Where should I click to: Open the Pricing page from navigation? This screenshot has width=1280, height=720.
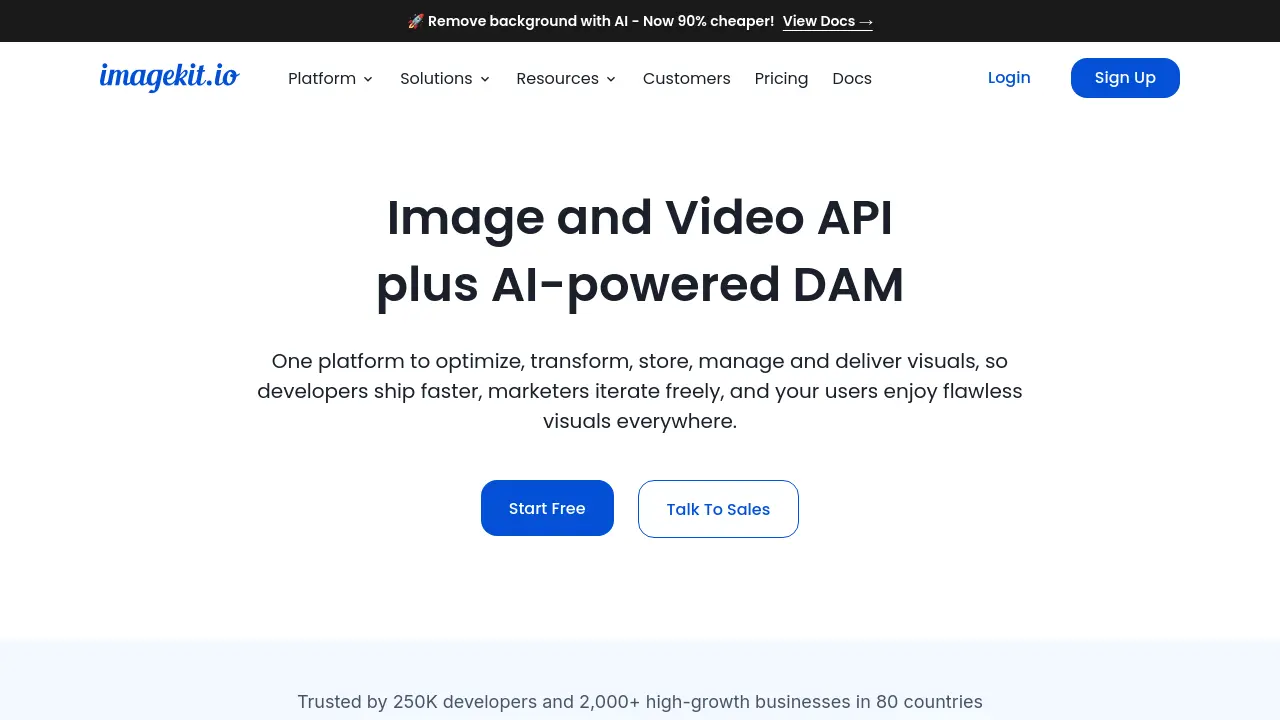(781, 78)
